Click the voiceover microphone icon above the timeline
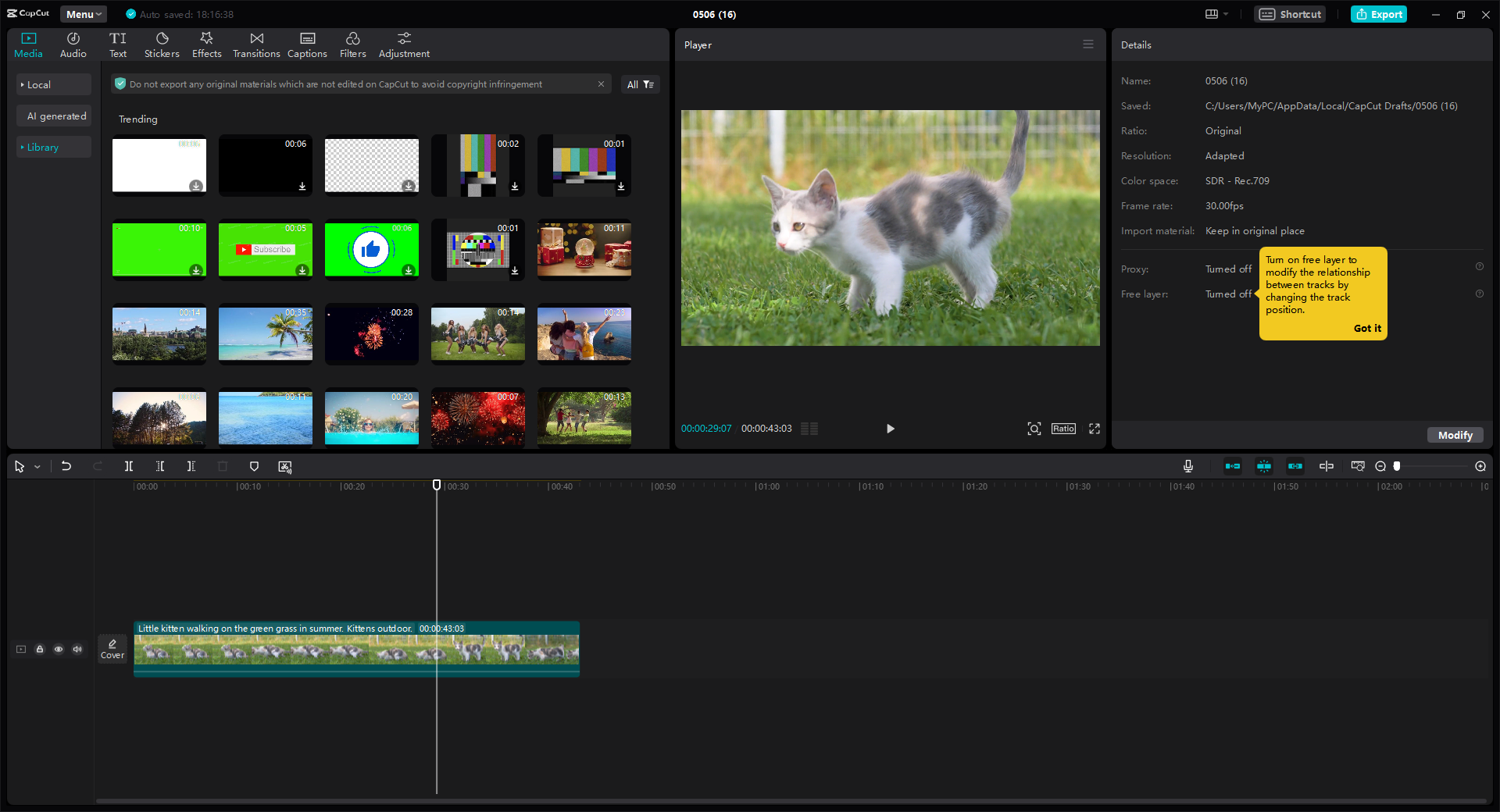Screen dimensions: 1500x812 (1187, 466)
